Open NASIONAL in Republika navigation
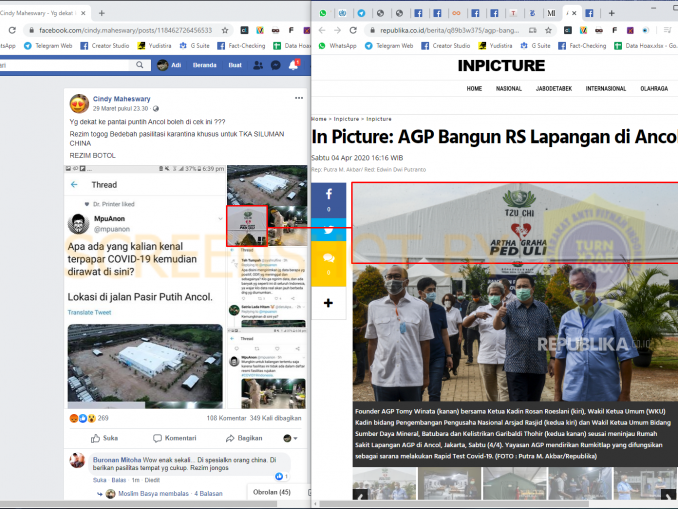678x509 pixels. point(508,89)
